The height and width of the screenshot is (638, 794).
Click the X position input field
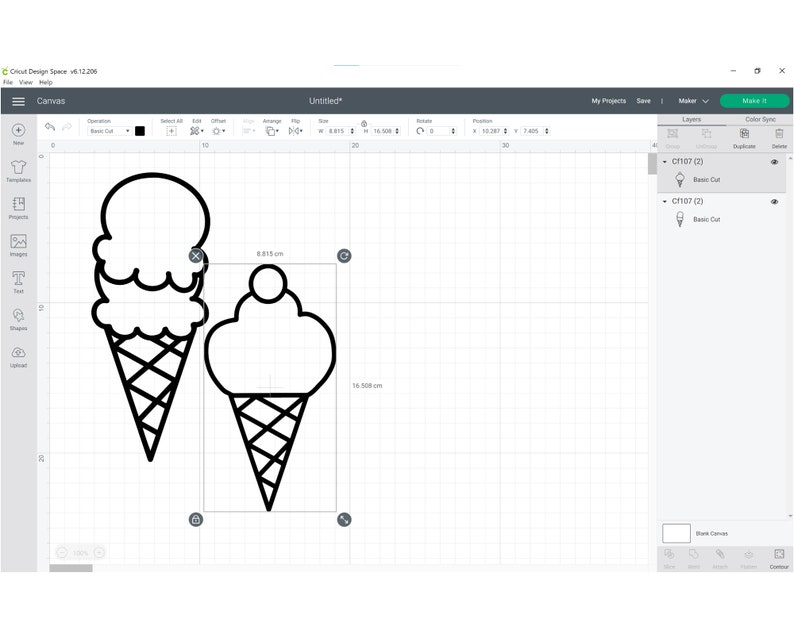pyautogui.click(x=491, y=131)
